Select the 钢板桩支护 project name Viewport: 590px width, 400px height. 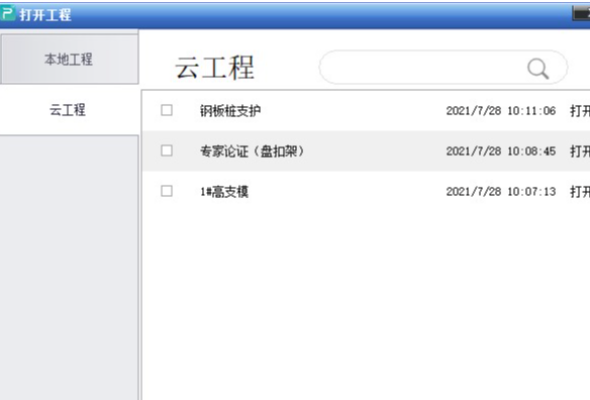point(230,111)
